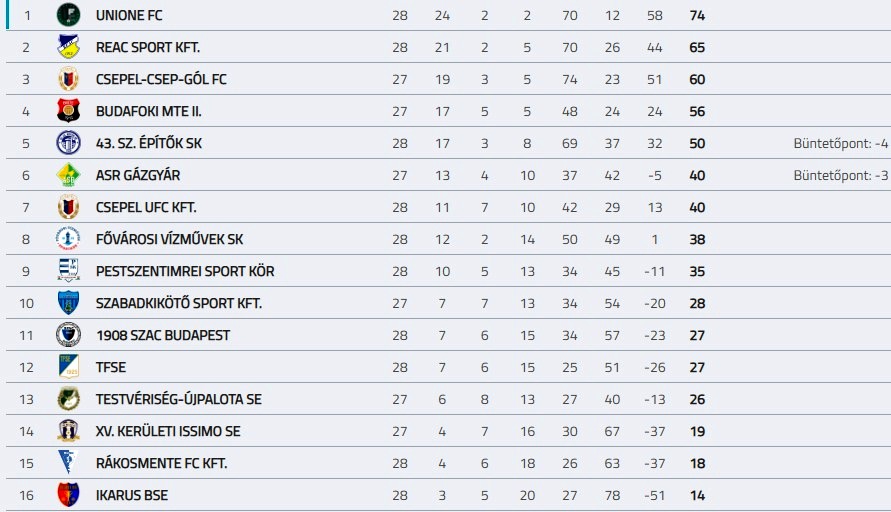891x512 pixels.
Task: Click the 1908 SZAC Budapest round badge
Action: (68, 335)
